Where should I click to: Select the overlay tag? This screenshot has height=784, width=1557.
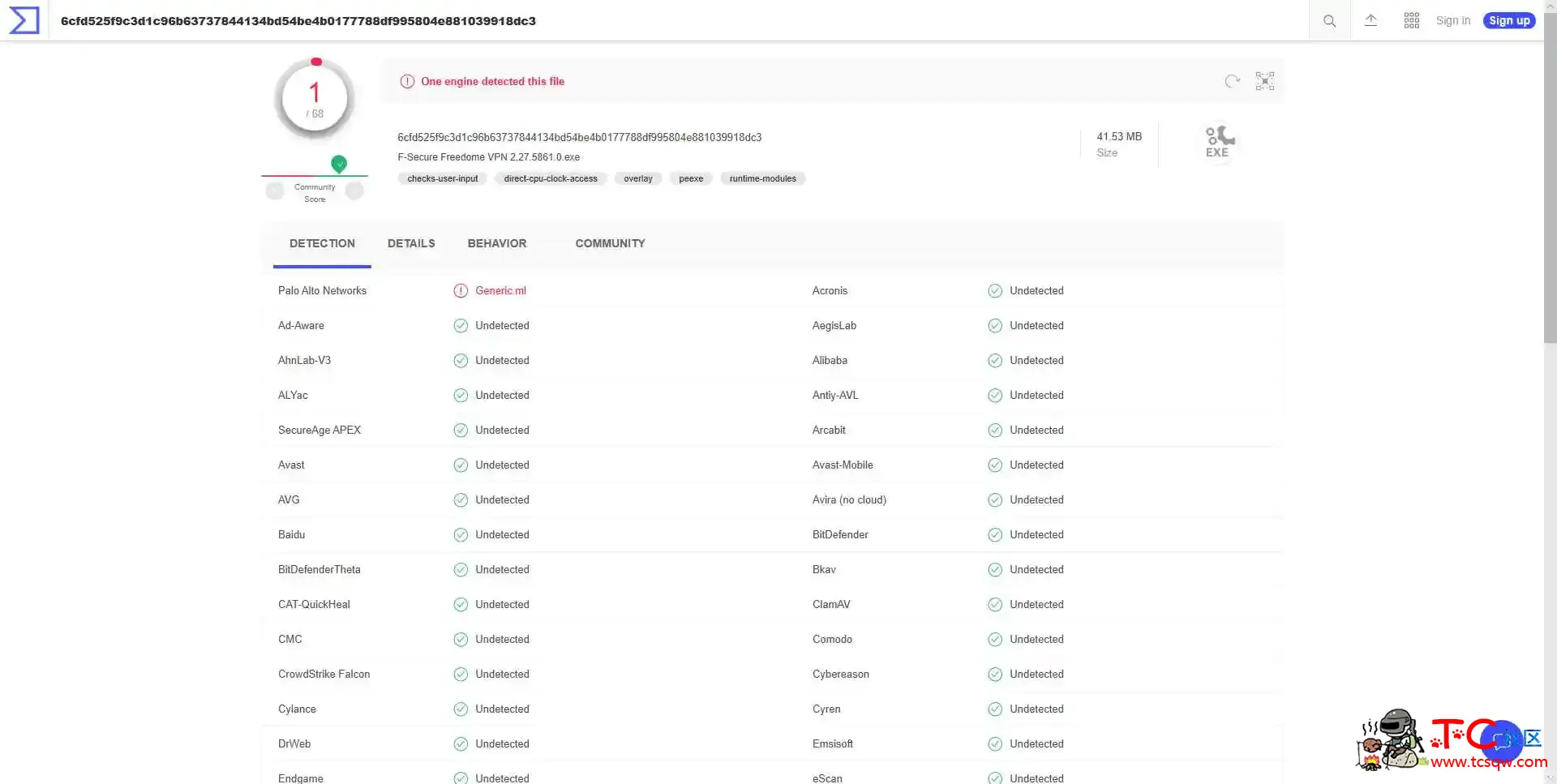coord(638,178)
